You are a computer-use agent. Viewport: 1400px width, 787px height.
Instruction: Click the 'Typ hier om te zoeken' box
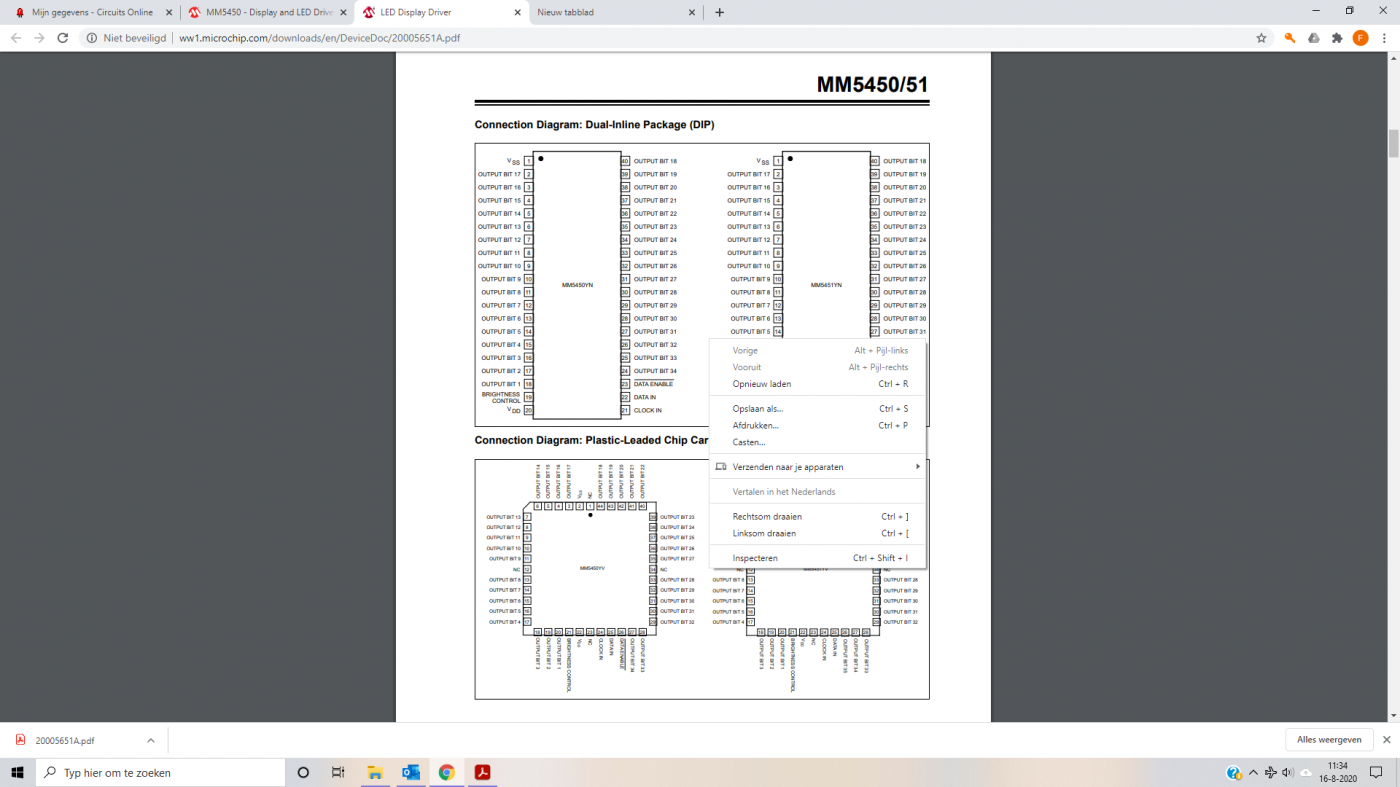pyautogui.click(x=160, y=772)
